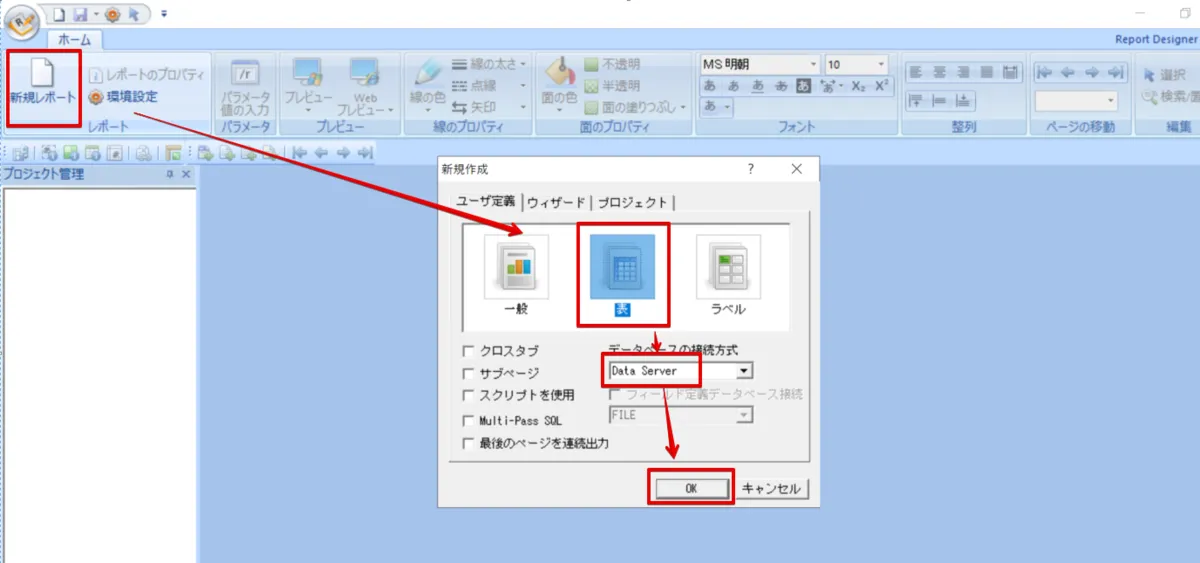1200x563 pixels.
Task: Switch to the プロジェクト tab
Action: [634, 202]
